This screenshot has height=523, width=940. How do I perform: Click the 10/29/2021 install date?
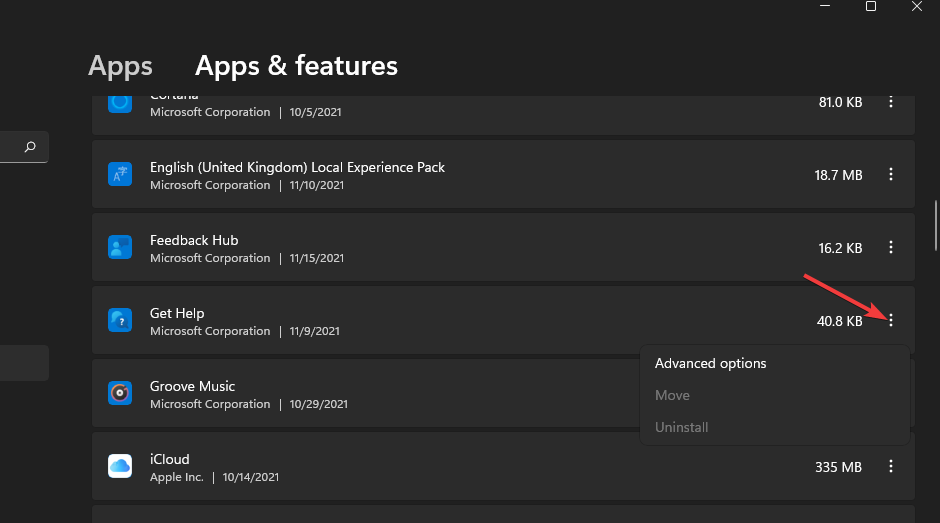tap(318, 404)
